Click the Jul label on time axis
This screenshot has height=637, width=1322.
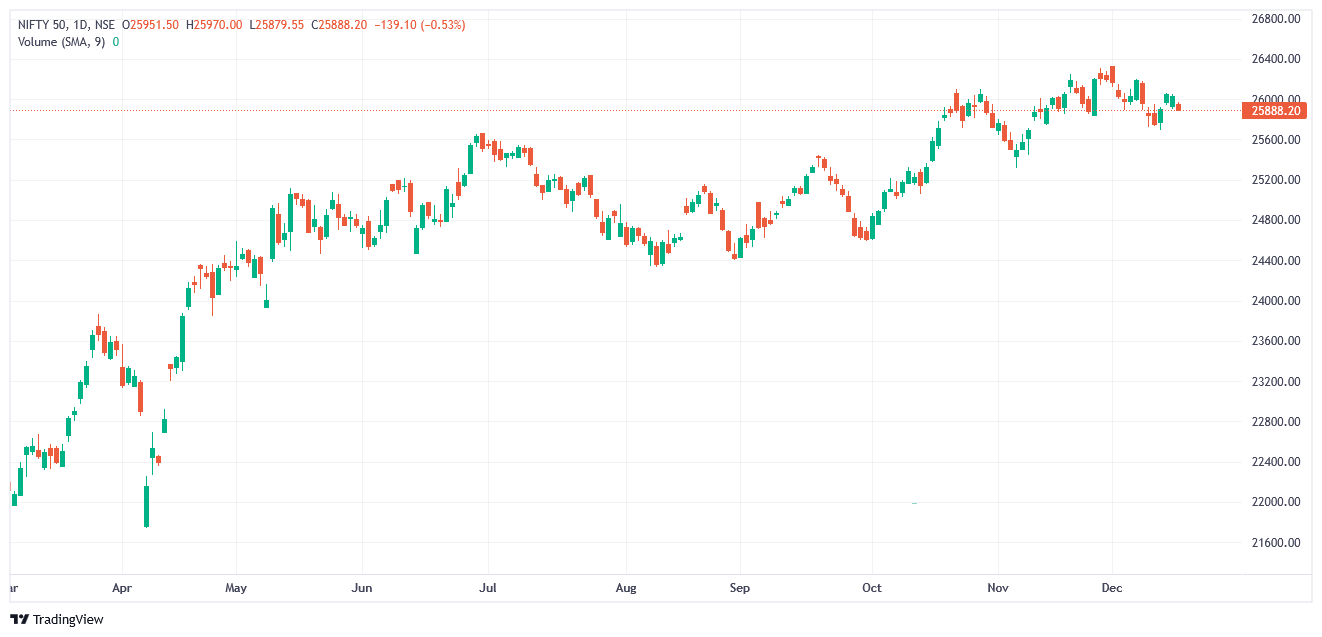click(x=489, y=588)
